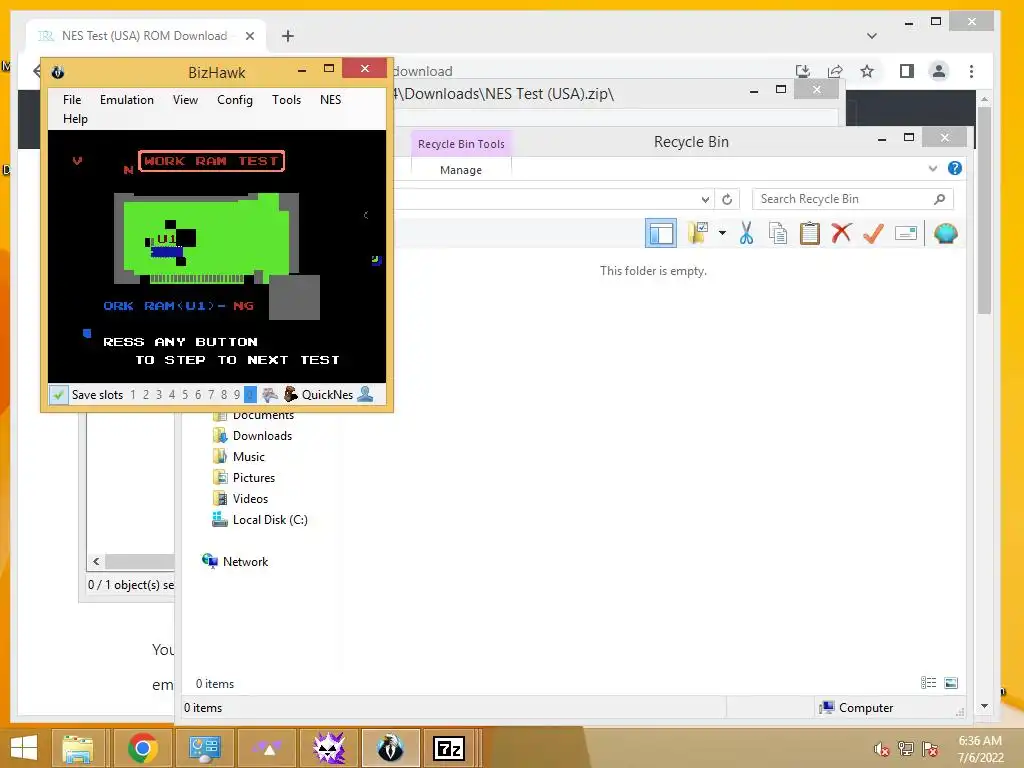Viewport: 1024px width, 768px height.
Task: Click the Chrome download page icon
Action: click(803, 71)
